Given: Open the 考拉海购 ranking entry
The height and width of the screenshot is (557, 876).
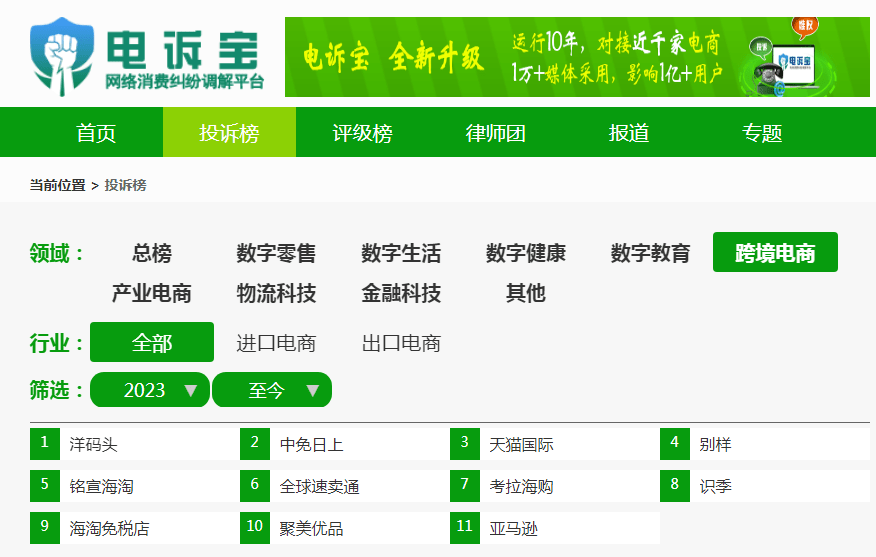Looking at the screenshot, I should [x=521, y=486].
